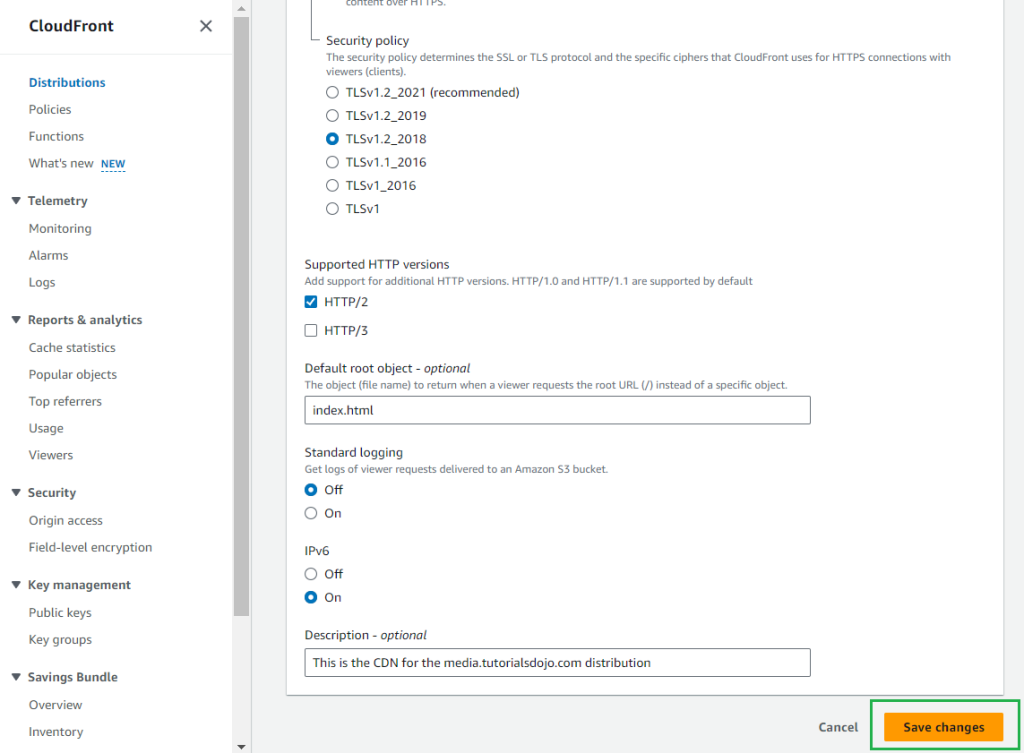Close the CloudFront sidebar panel
The image size is (1024, 753).
[x=206, y=26]
